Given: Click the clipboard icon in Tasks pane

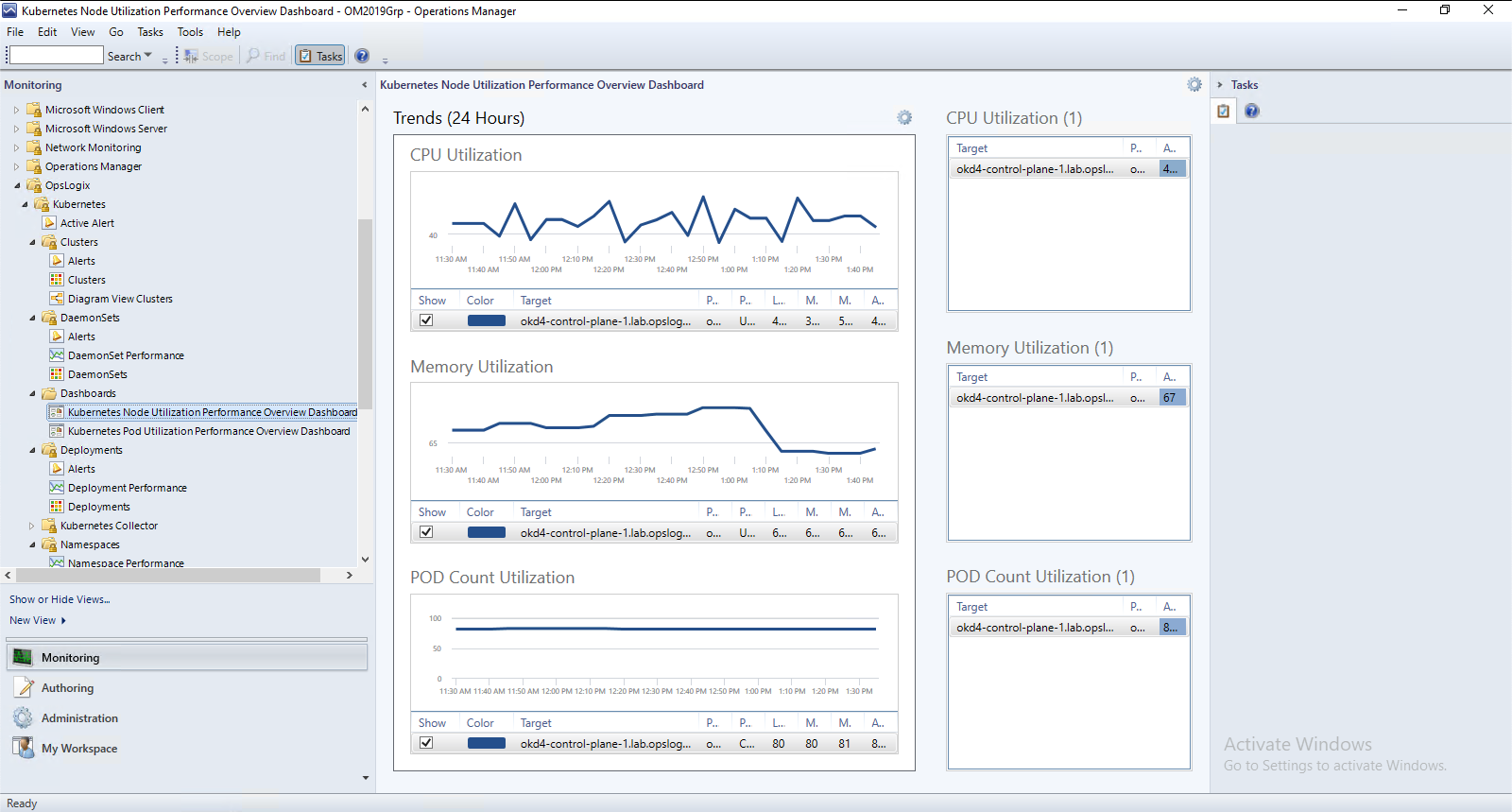Looking at the screenshot, I should click(1224, 111).
